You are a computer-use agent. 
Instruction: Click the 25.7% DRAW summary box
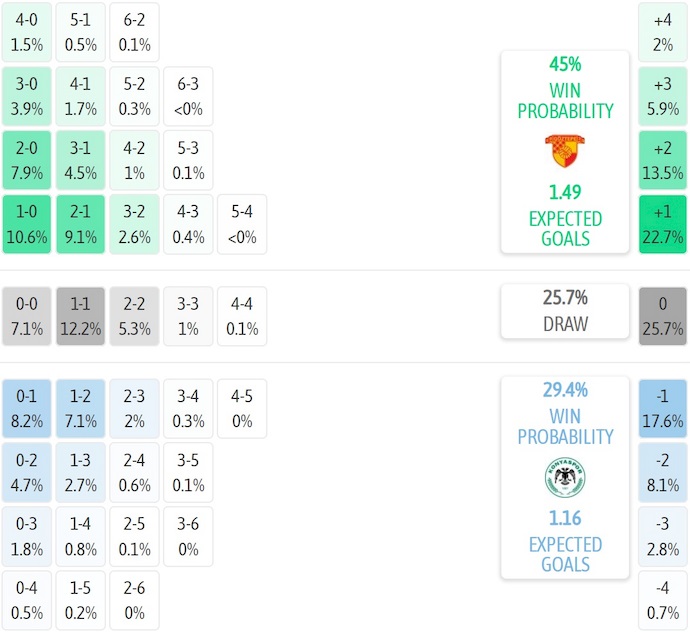click(x=565, y=311)
